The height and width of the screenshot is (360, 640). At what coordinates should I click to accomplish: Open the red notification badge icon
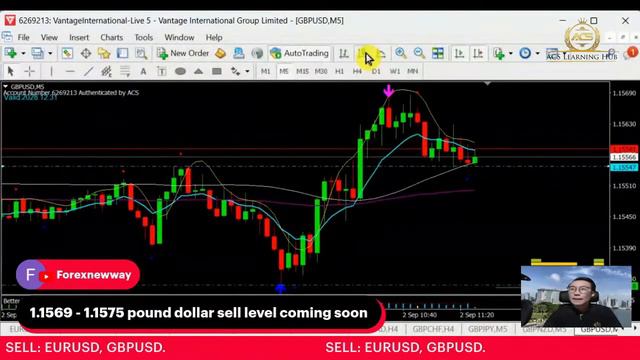pyautogui.click(x=632, y=53)
